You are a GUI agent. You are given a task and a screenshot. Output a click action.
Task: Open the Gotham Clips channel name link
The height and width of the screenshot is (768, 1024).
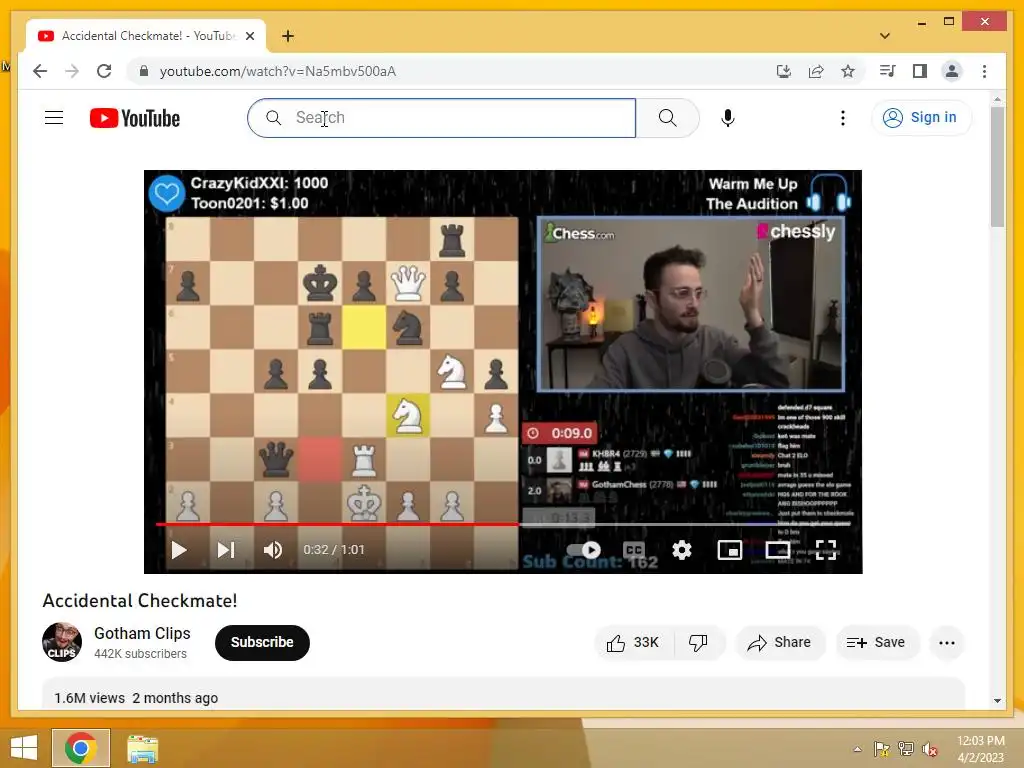point(142,633)
